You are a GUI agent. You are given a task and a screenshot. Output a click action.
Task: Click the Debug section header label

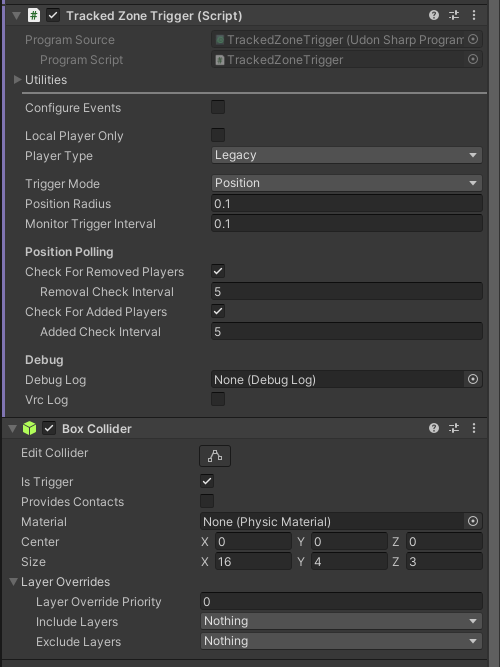point(44,360)
